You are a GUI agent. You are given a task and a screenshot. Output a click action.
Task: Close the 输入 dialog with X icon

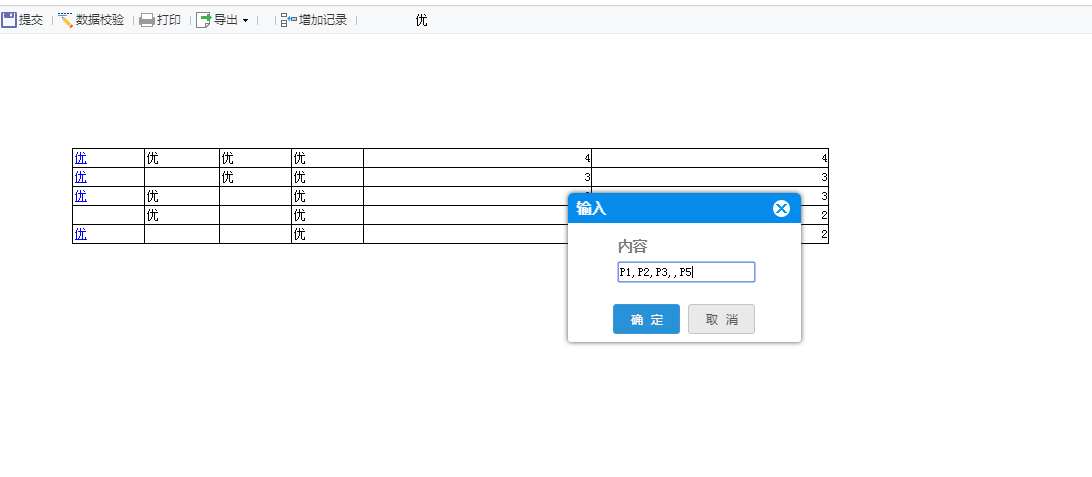pos(781,208)
